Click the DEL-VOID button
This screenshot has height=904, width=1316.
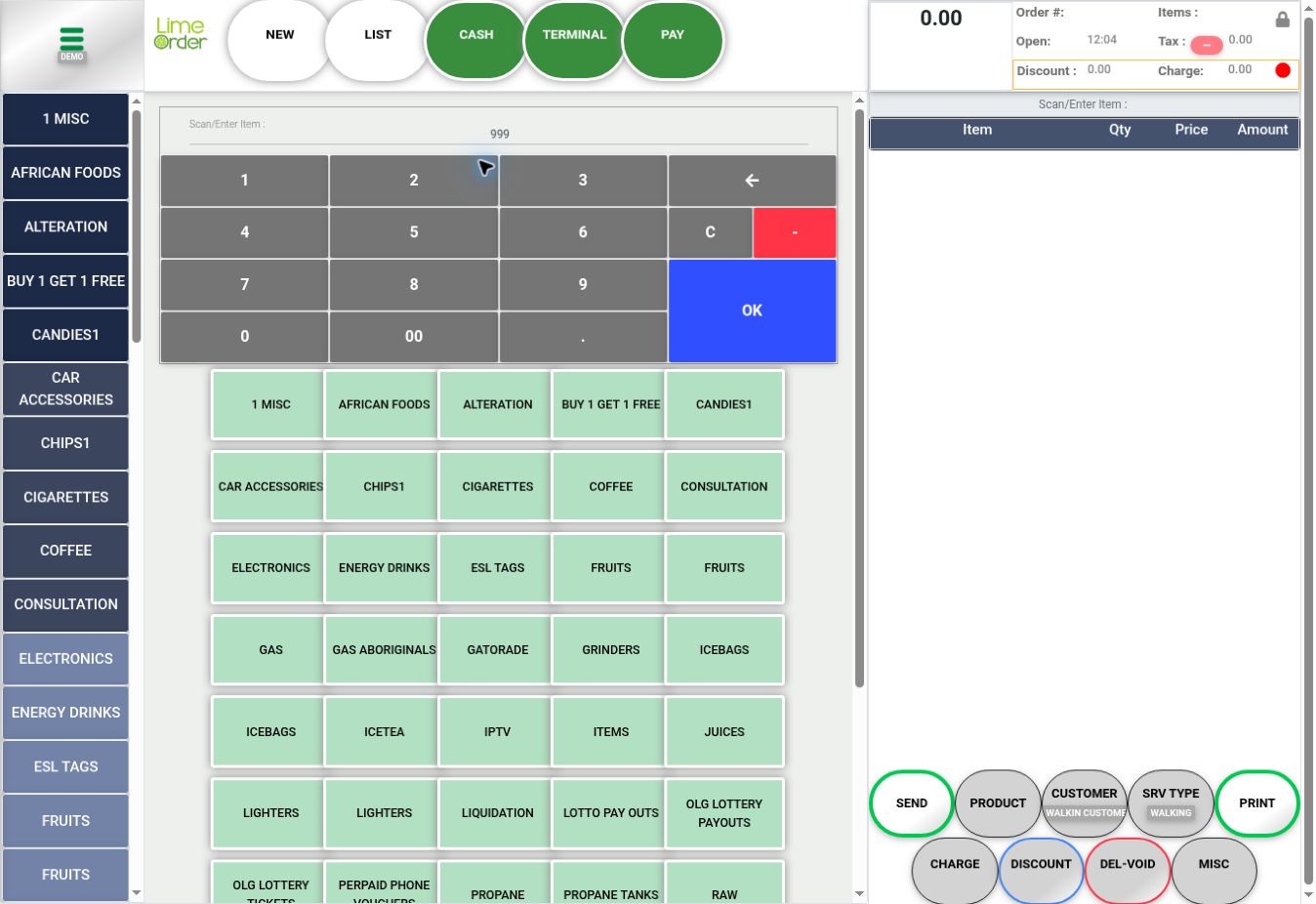click(x=1128, y=870)
